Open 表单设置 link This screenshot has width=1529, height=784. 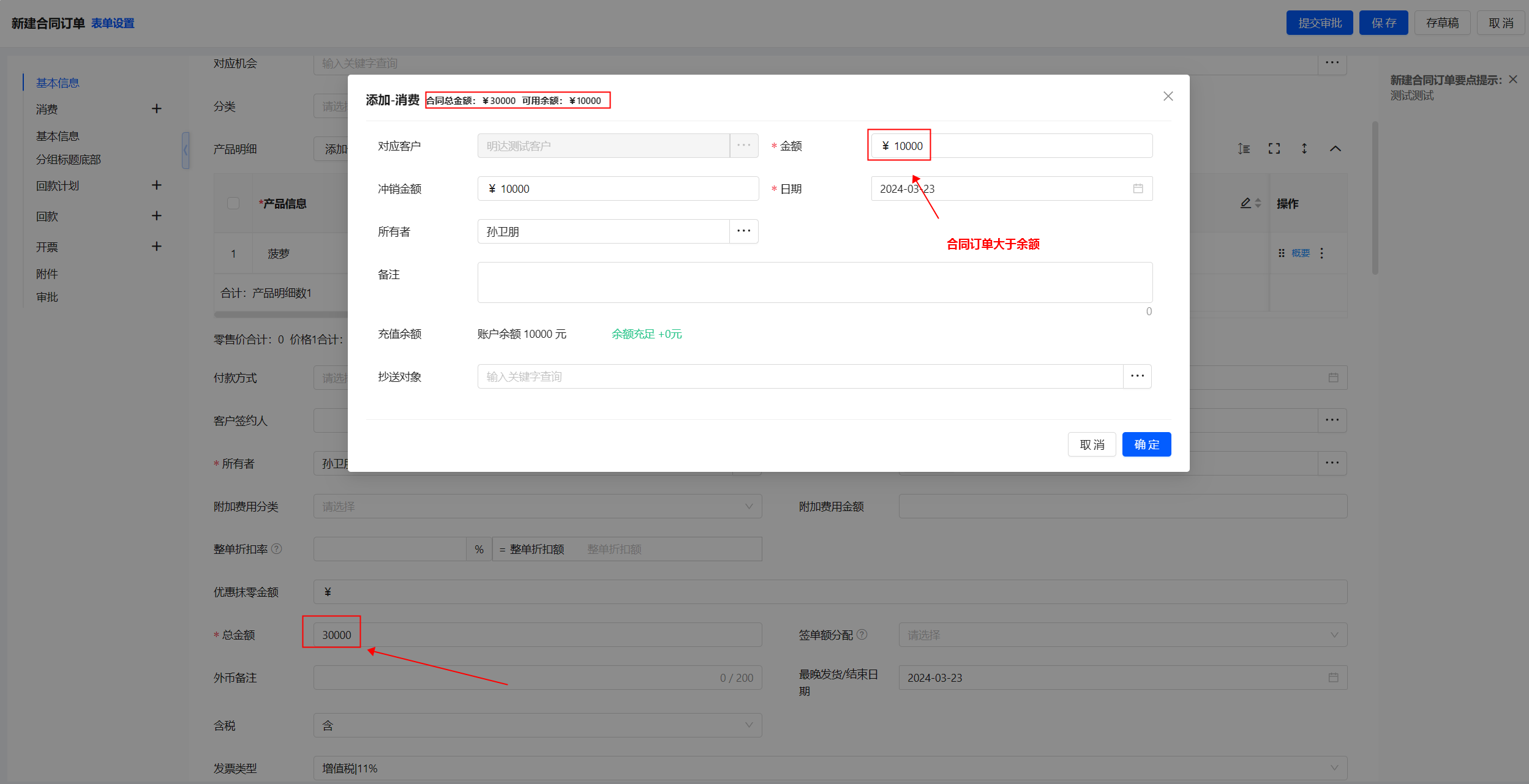(113, 23)
